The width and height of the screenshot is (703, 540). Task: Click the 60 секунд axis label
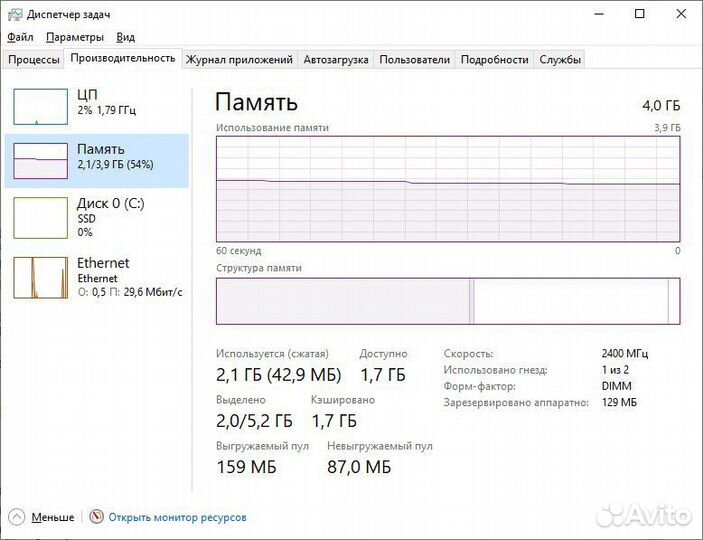click(x=239, y=251)
